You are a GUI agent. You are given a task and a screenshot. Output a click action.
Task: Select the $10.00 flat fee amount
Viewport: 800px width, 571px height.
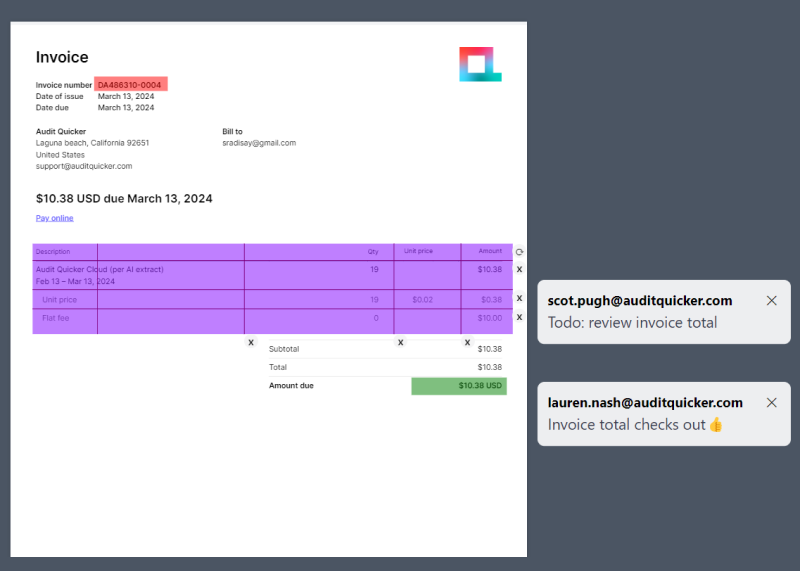(x=490, y=318)
